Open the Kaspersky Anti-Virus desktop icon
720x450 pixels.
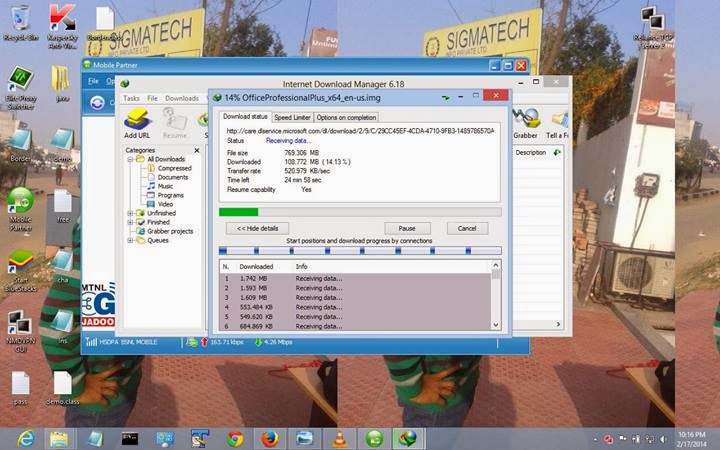pyautogui.click(x=62, y=26)
